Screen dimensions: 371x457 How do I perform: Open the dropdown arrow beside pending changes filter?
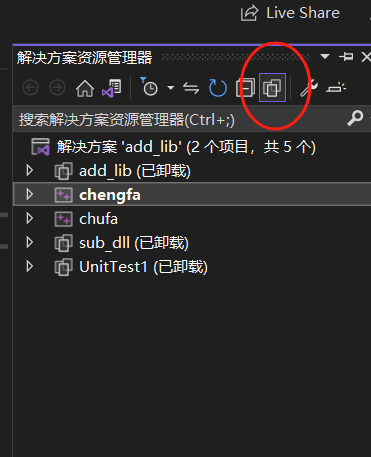pyautogui.click(x=171, y=88)
